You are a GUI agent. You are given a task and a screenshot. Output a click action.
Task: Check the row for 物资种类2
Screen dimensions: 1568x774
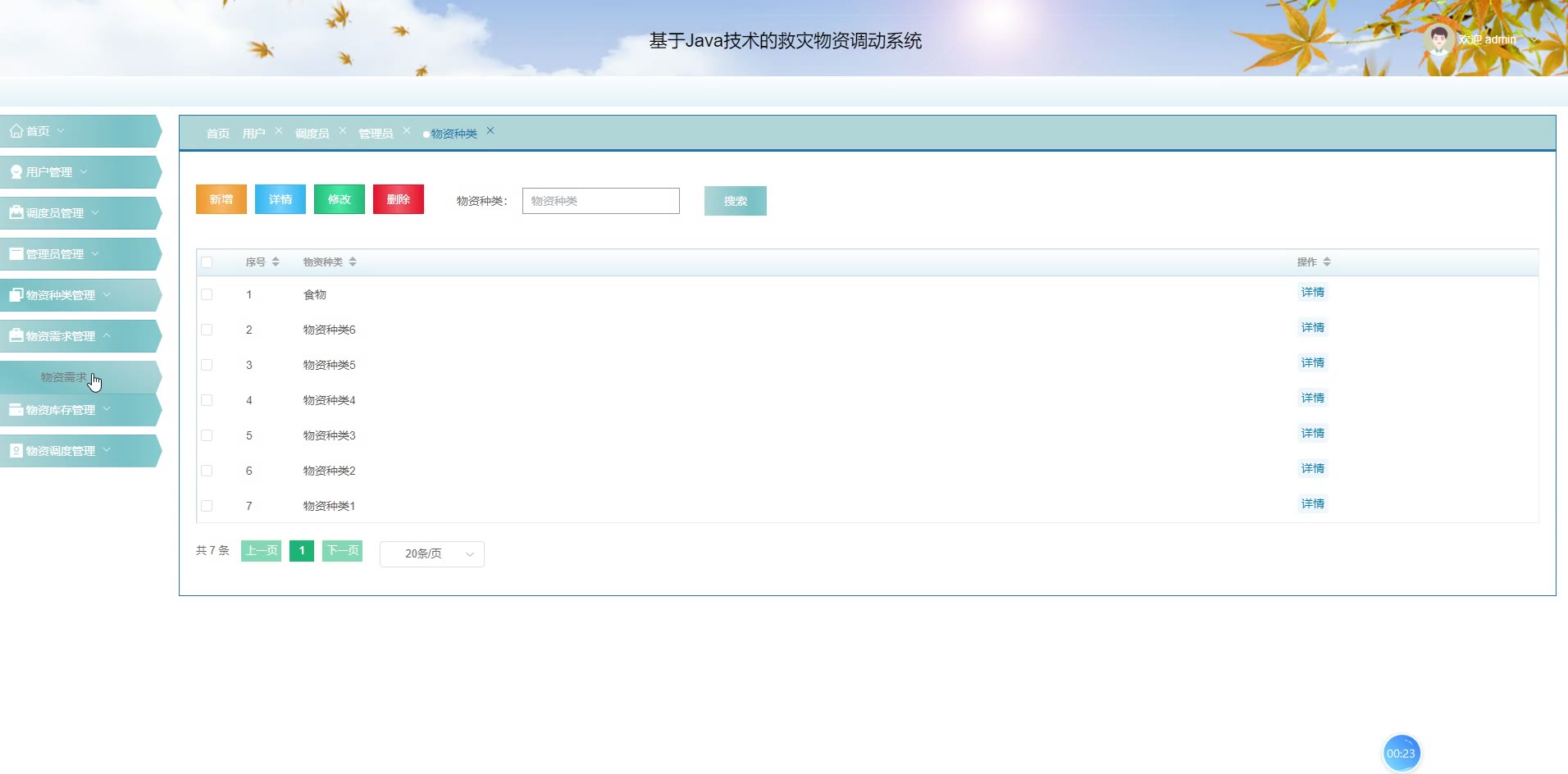coord(207,471)
